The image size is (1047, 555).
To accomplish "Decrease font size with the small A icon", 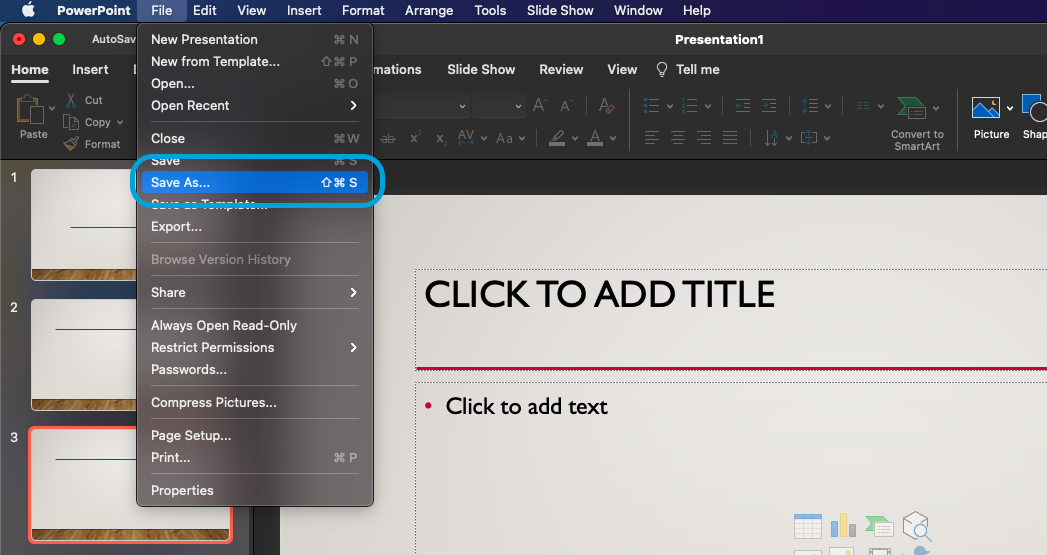I will coord(566,106).
